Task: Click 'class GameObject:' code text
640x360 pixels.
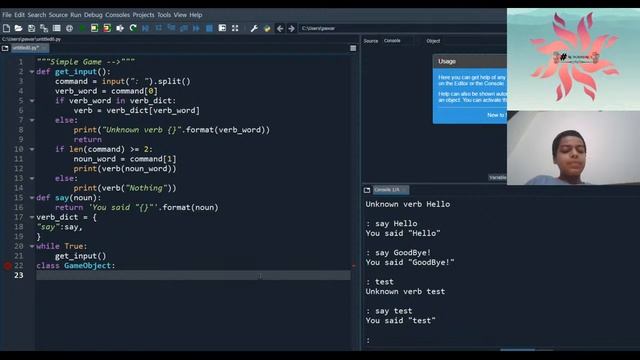Action: pos(76,266)
